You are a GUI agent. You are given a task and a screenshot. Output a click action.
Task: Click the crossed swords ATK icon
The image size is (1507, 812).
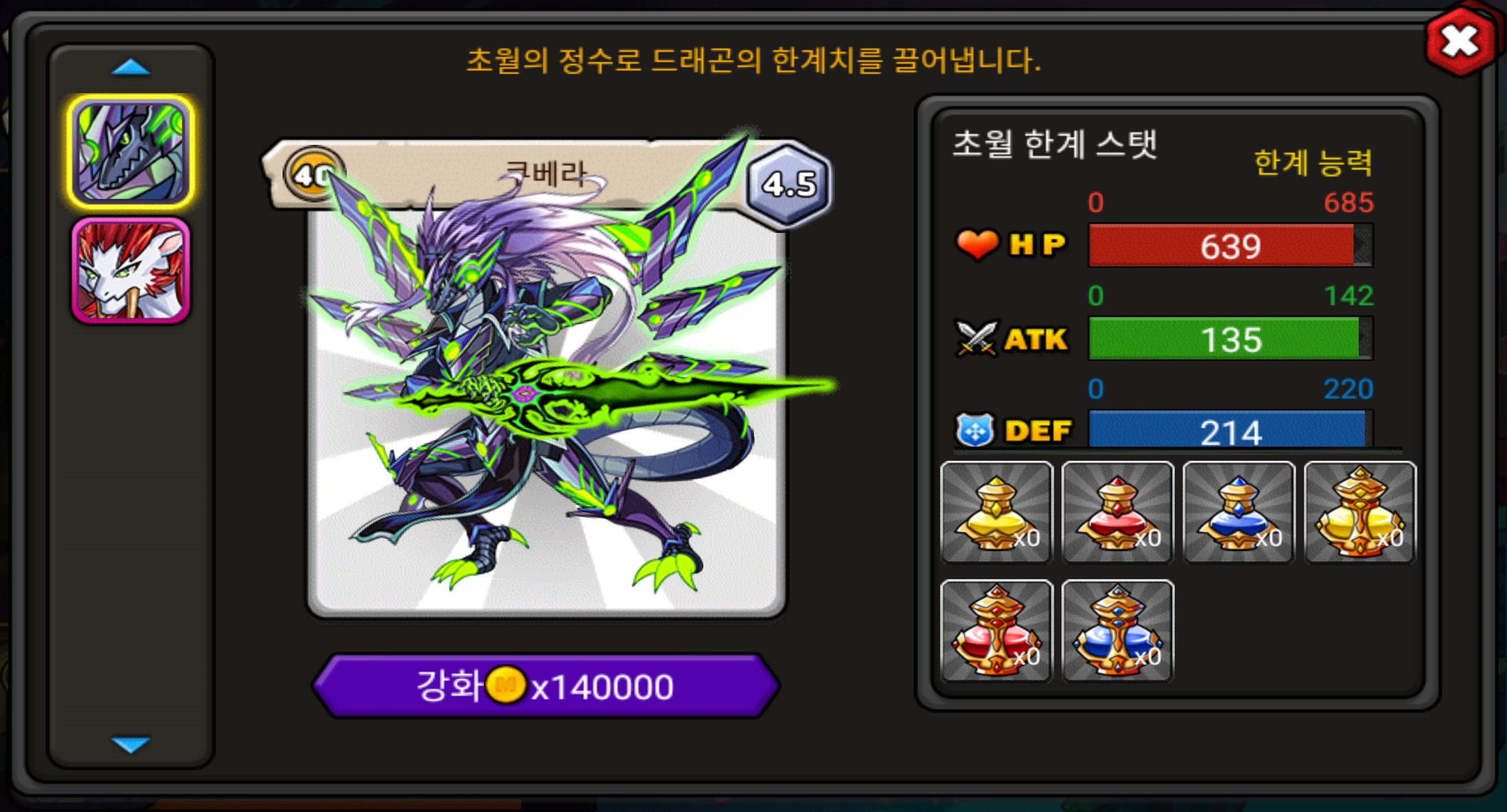[x=975, y=338]
